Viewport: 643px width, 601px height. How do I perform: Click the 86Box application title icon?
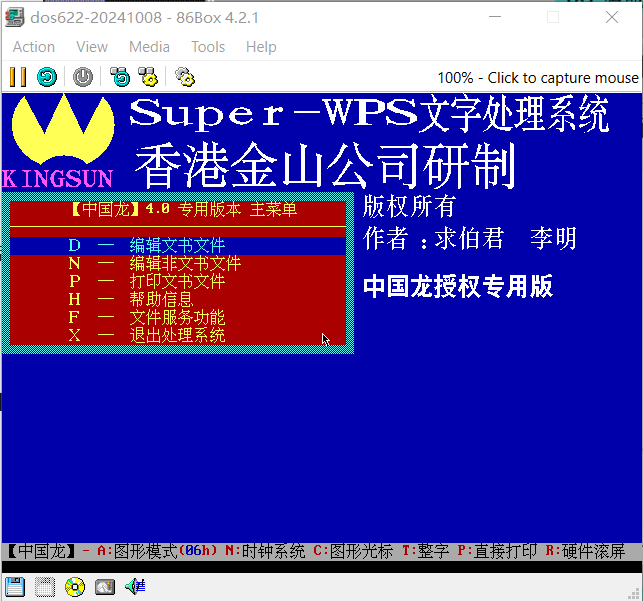[14, 18]
